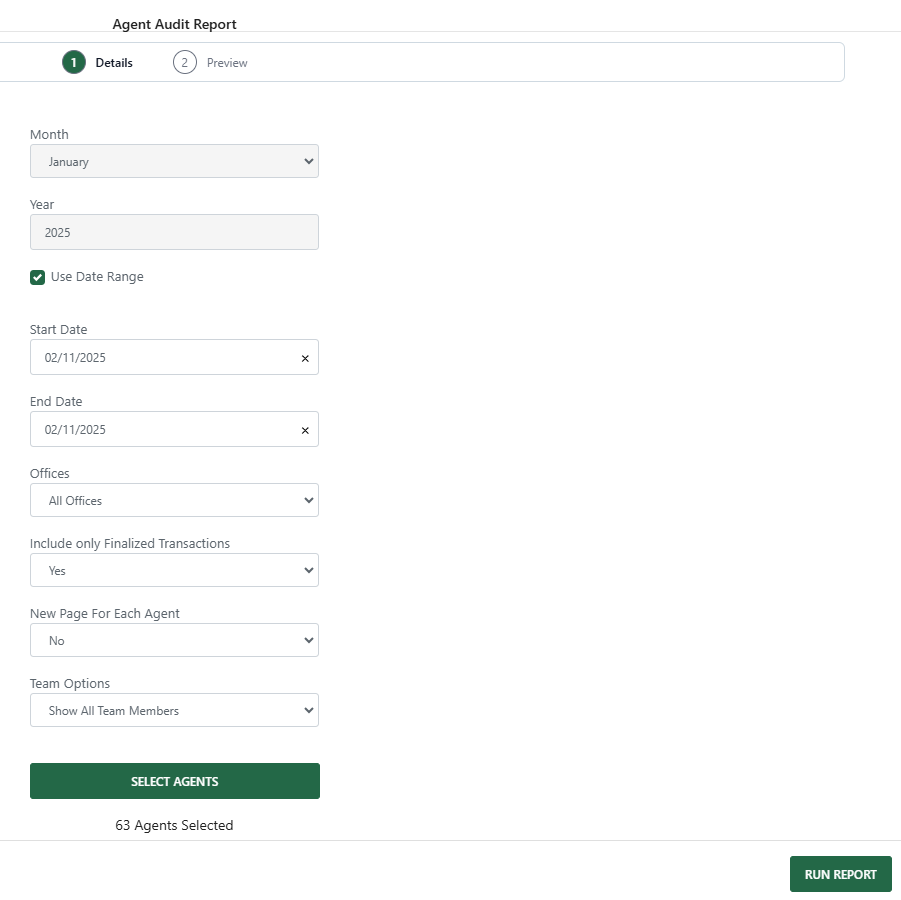Click the chevron on New Page For Each Agent

click(309, 640)
